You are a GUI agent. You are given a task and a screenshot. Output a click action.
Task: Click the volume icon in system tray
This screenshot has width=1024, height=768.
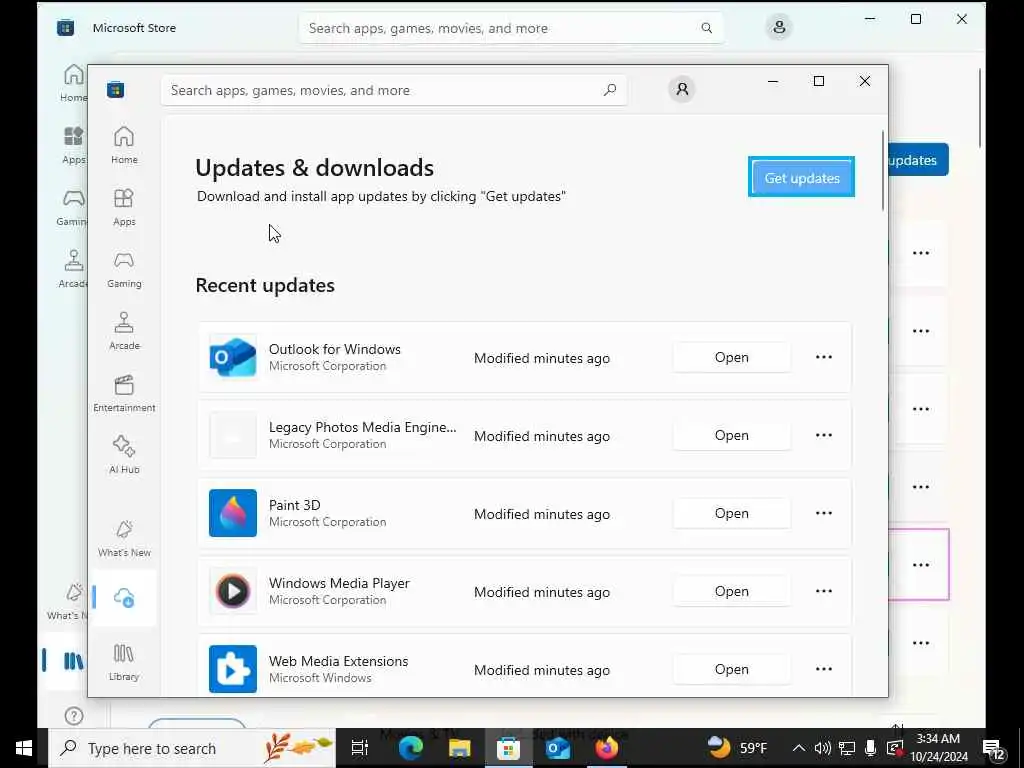[822, 748]
